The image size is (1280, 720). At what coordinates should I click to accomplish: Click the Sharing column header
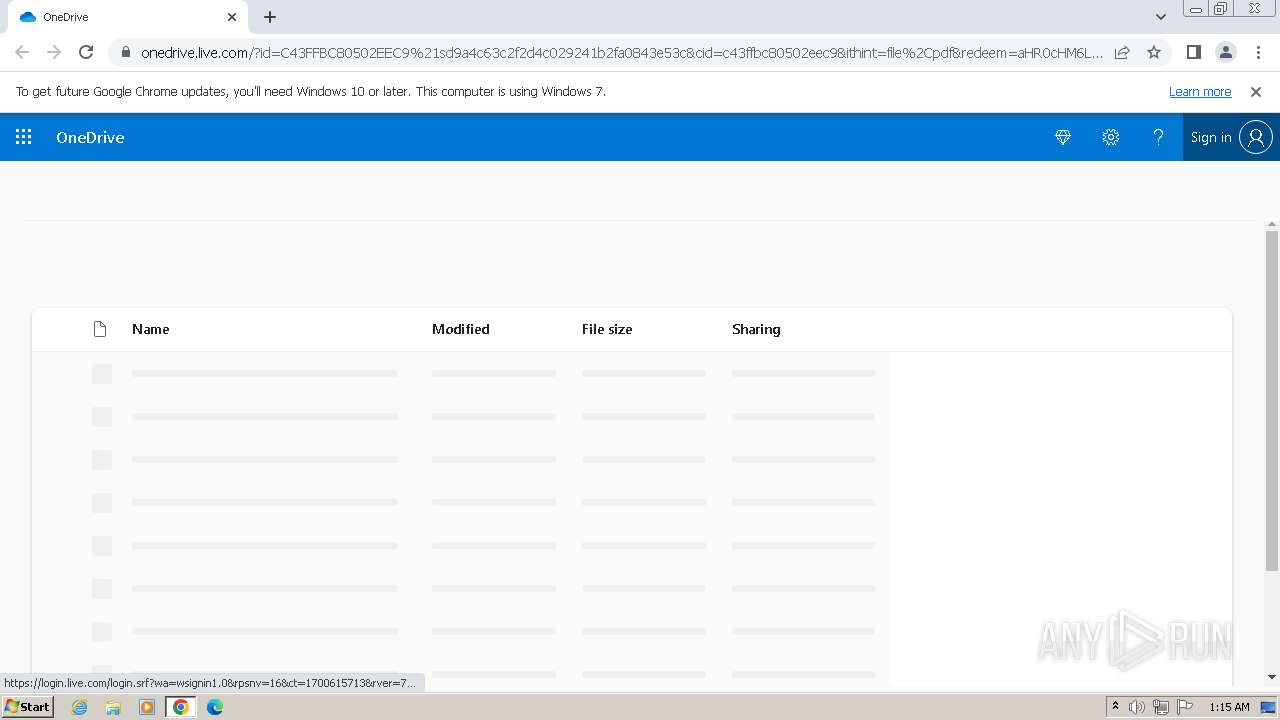[x=756, y=329]
